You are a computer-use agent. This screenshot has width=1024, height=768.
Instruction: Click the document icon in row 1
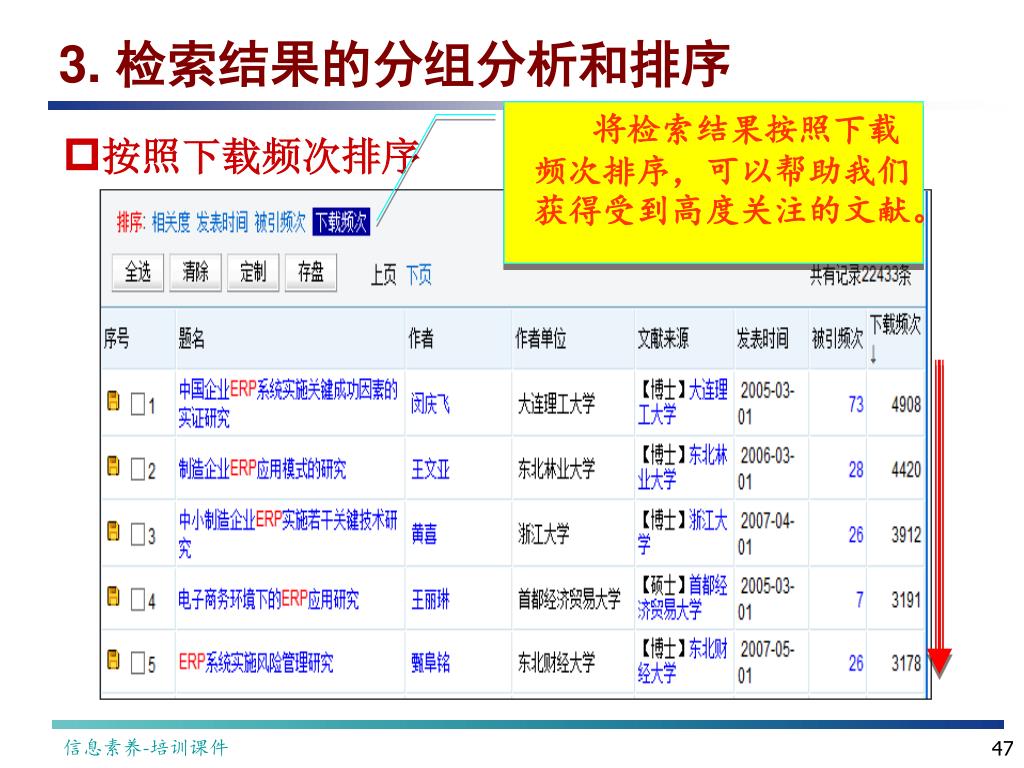pyautogui.click(x=114, y=400)
